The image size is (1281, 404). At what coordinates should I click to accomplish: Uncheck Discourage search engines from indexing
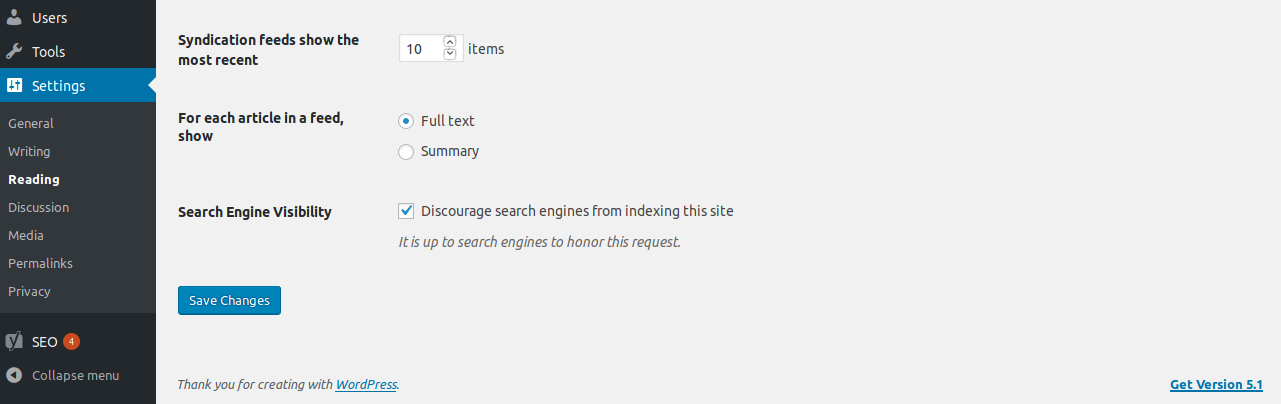pyautogui.click(x=406, y=211)
